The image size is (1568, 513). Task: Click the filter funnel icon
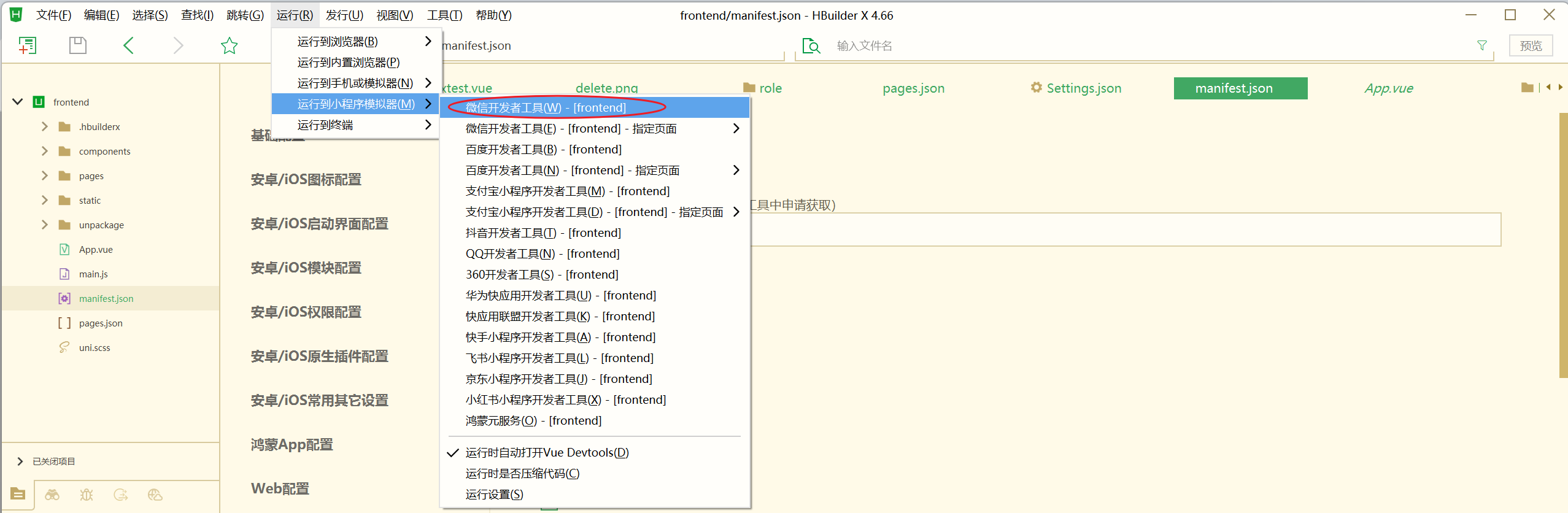pos(1482,45)
